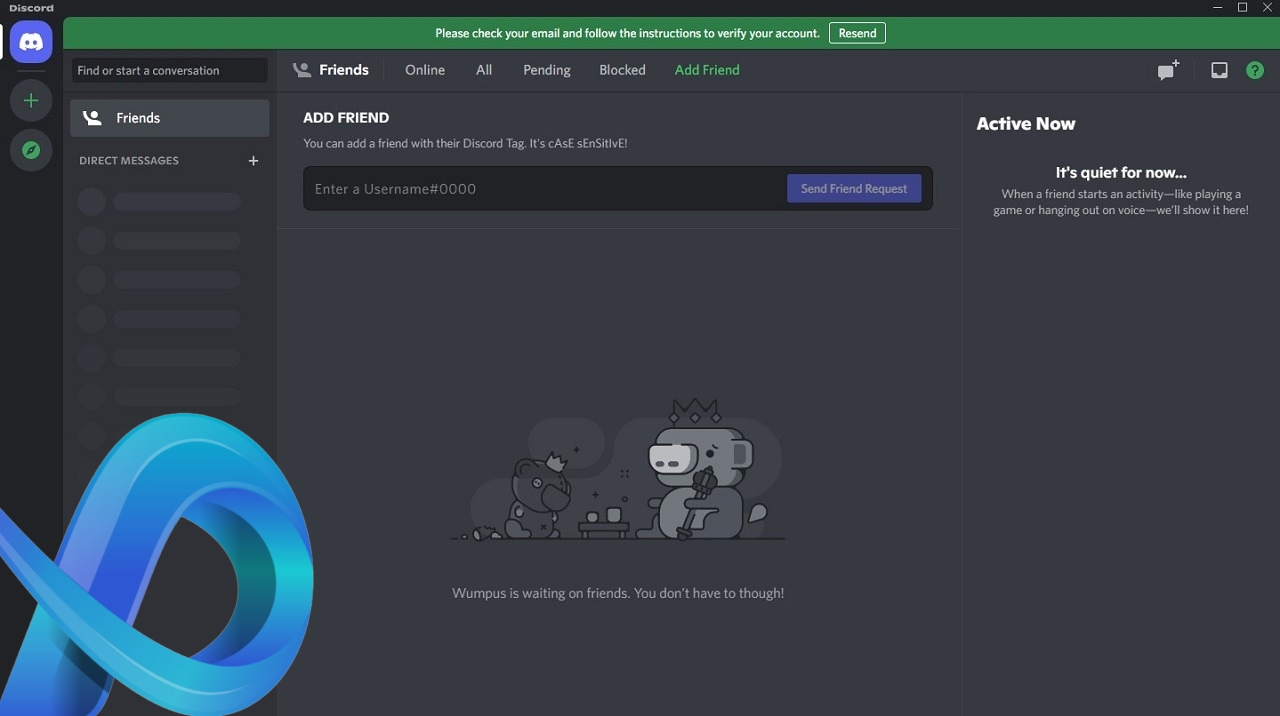
Task: Click the DIRECT MESSAGES heading
Action: [x=129, y=160]
